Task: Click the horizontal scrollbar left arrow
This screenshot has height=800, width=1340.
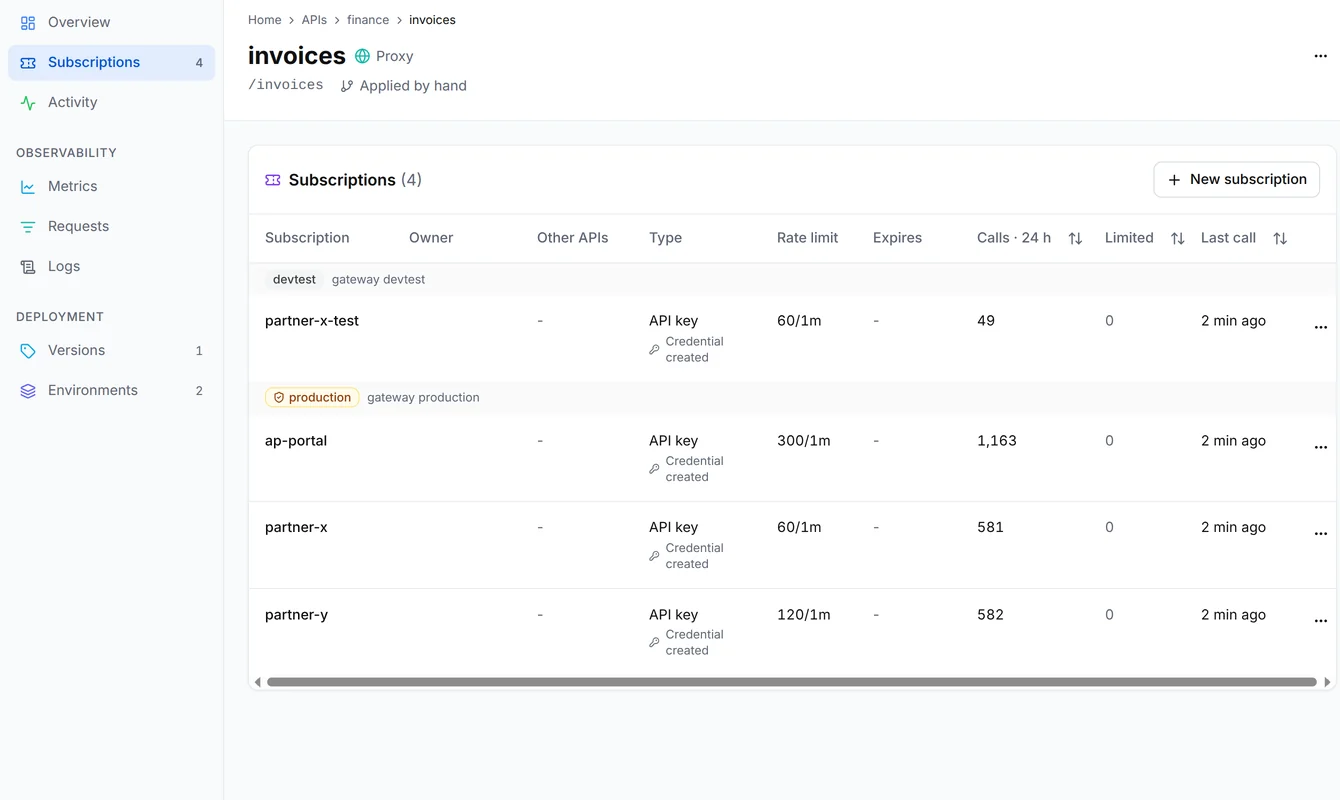Action: (x=257, y=682)
